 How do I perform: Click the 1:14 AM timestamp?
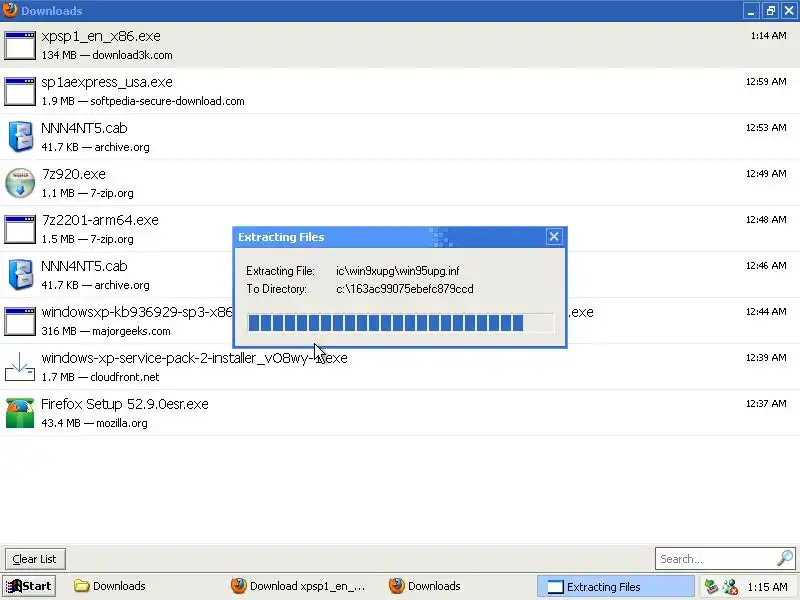pos(768,36)
